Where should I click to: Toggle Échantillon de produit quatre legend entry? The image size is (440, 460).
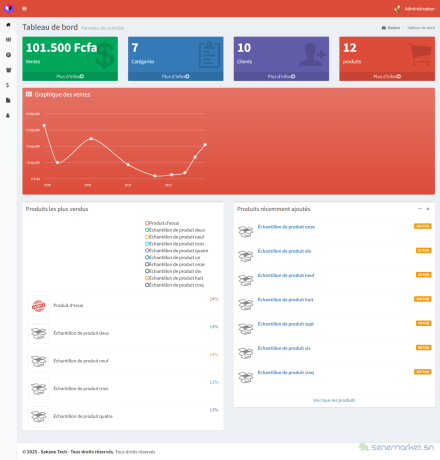pos(177,251)
